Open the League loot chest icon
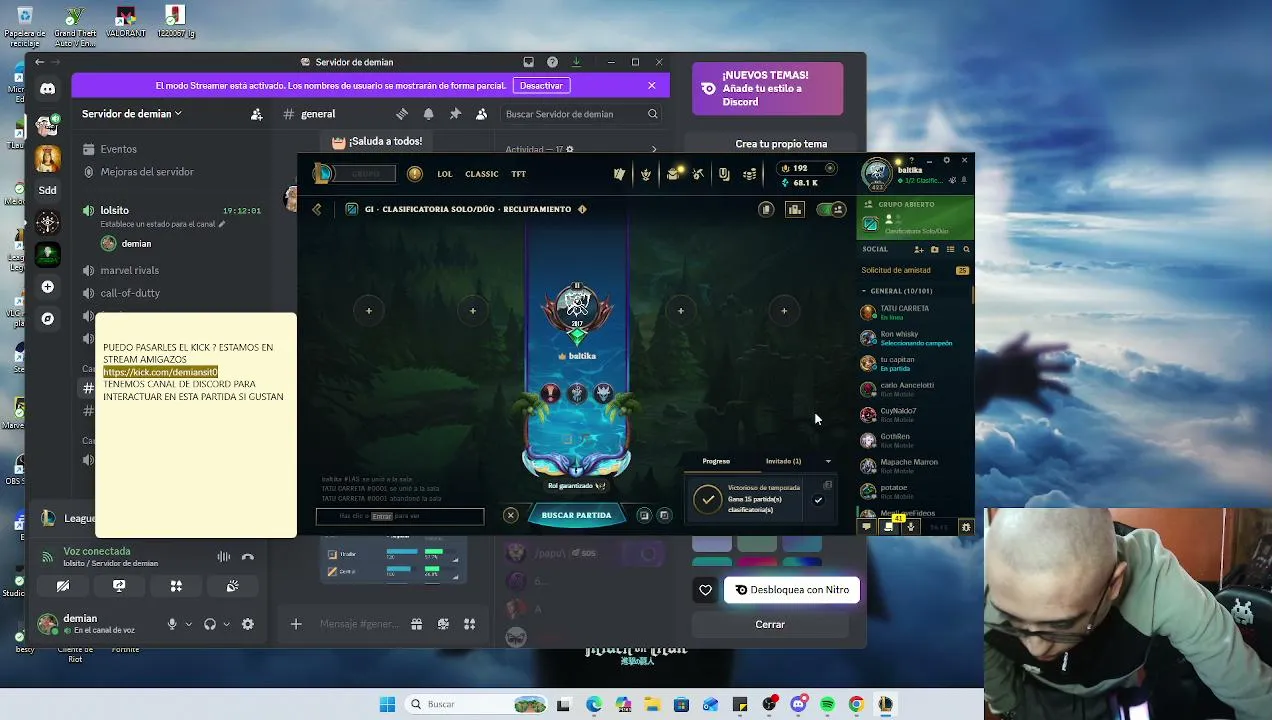 672,174
